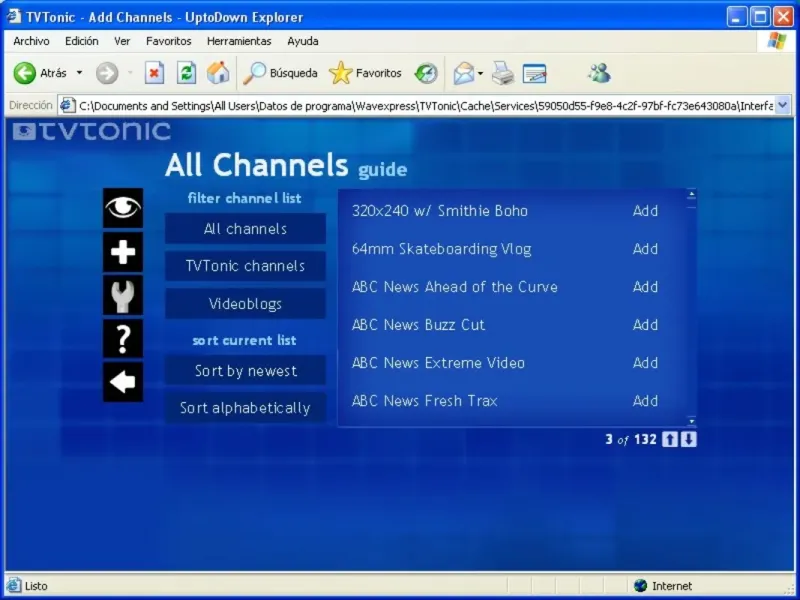The height and width of the screenshot is (600, 800).
Task: Open the address bar dropdown arrow
Action: (782, 105)
